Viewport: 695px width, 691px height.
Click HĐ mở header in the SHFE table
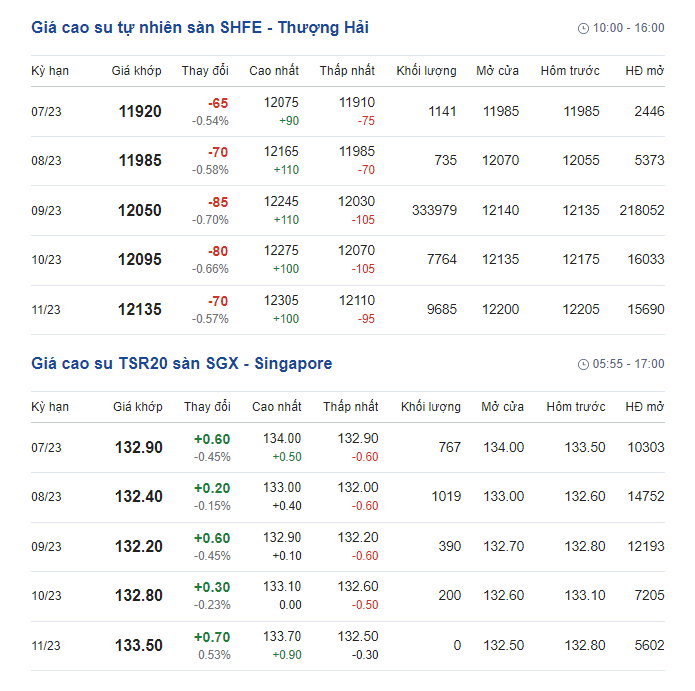click(x=644, y=71)
